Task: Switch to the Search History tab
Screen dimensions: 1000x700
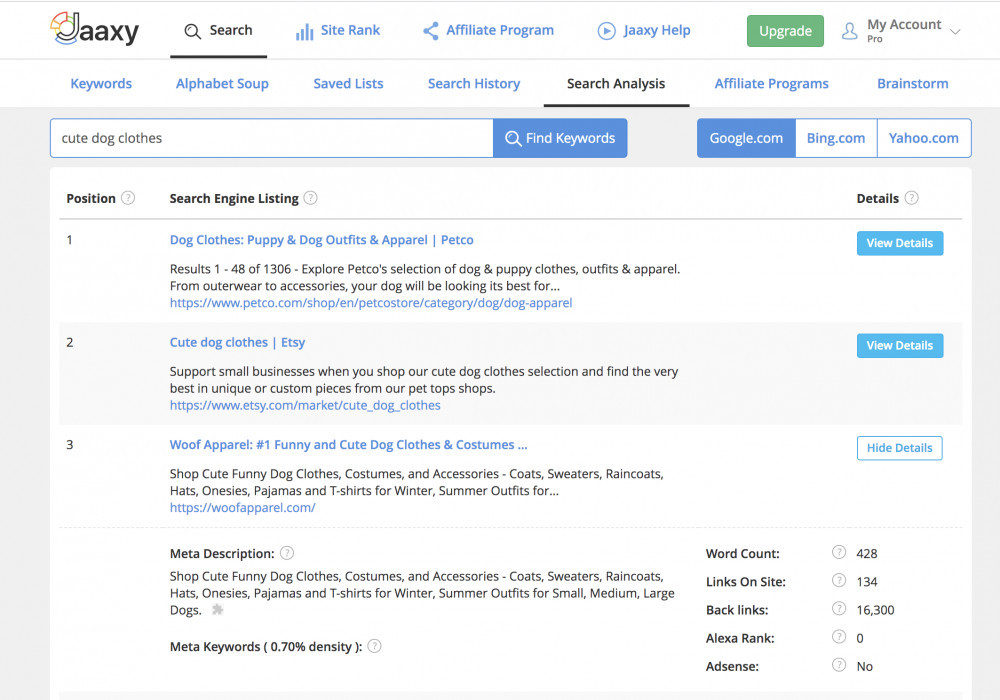Action: (474, 84)
